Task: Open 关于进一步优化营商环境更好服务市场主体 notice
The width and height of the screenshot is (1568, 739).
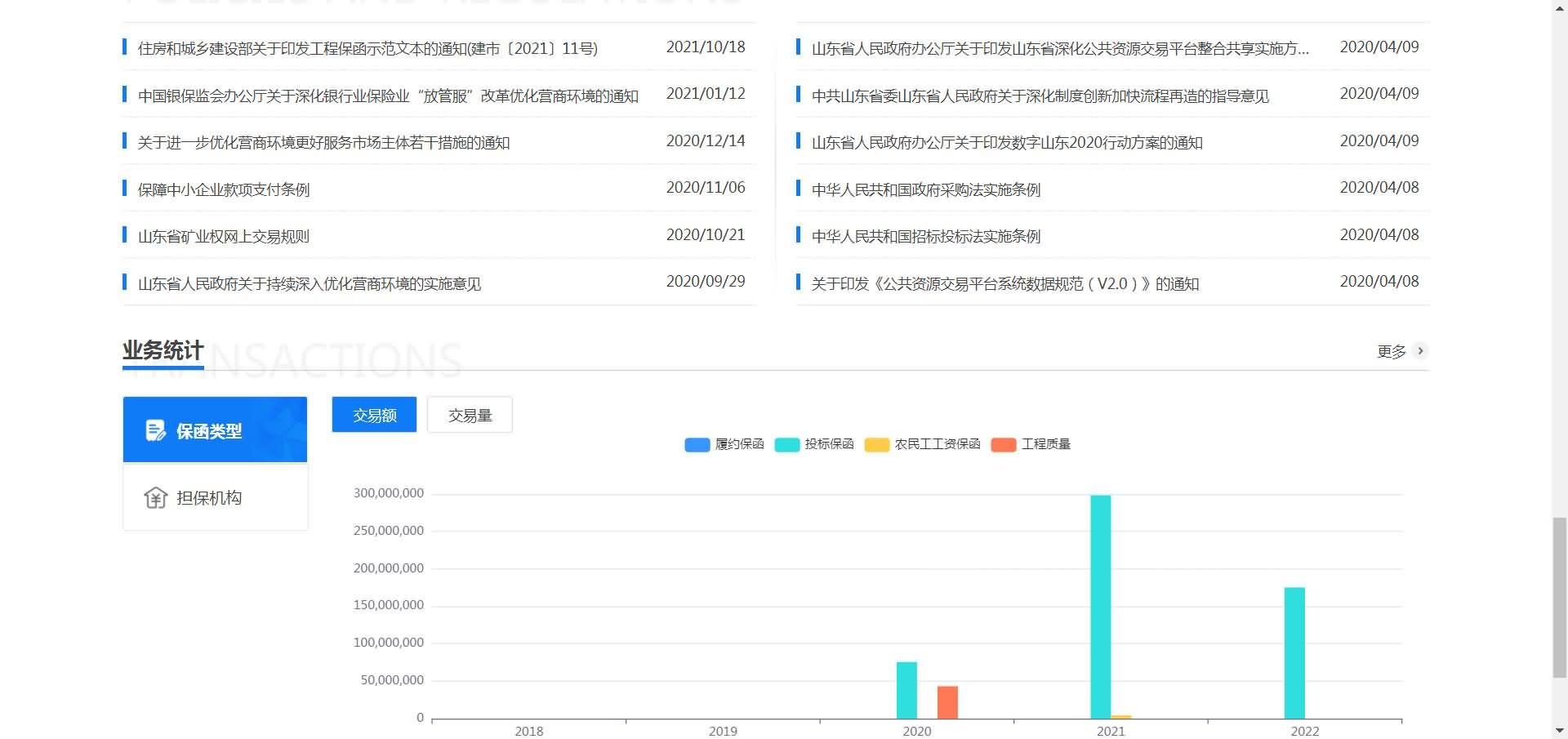Action: point(323,143)
